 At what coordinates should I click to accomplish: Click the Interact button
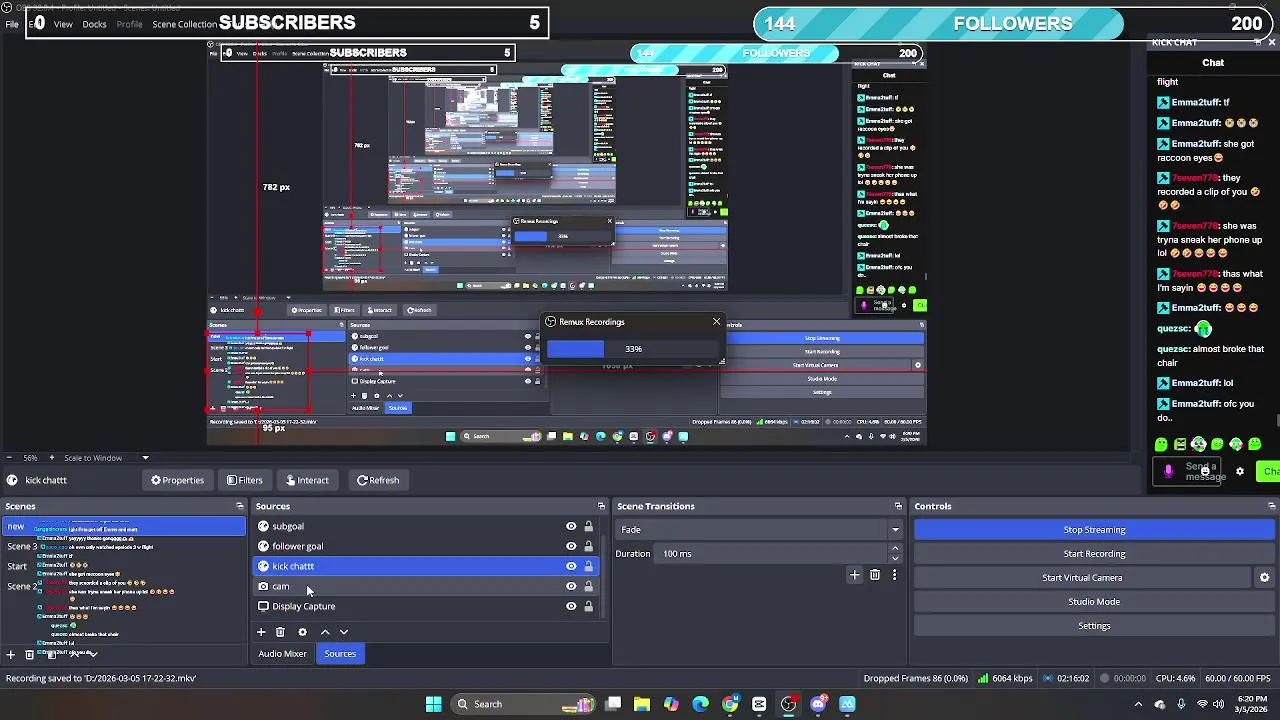[x=306, y=480]
